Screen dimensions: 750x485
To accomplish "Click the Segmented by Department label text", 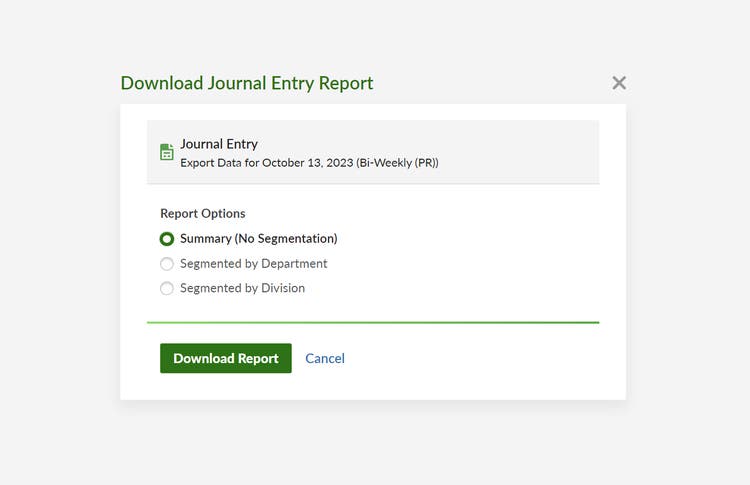I will pyautogui.click(x=254, y=264).
